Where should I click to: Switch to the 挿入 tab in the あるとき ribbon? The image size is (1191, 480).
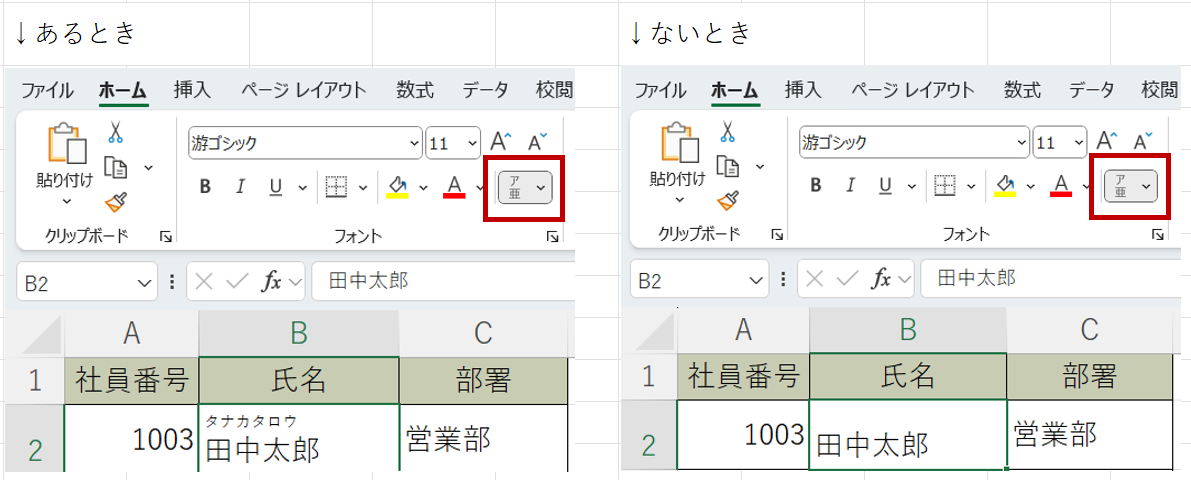pyautogui.click(x=192, y=90)
